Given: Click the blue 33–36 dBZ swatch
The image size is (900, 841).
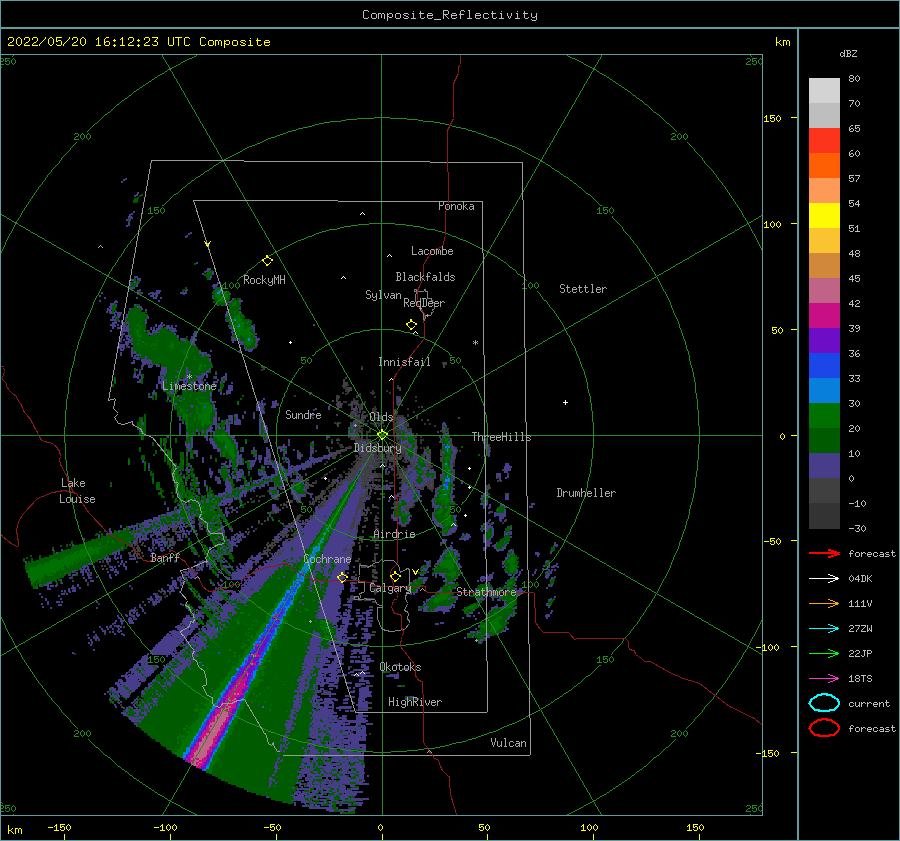Looking at the screenshot, I should point(824,365).
